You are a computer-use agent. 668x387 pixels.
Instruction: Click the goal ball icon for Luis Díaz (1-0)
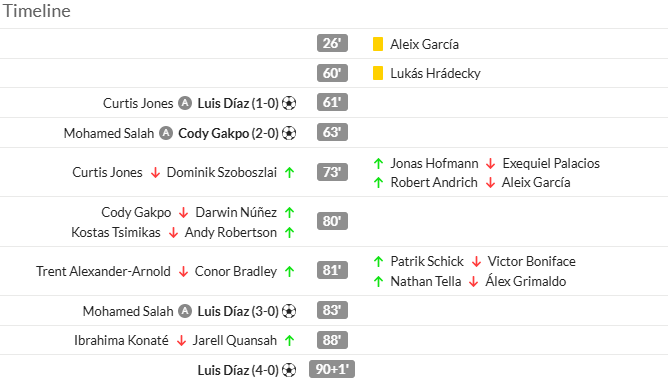pos(289,103)
